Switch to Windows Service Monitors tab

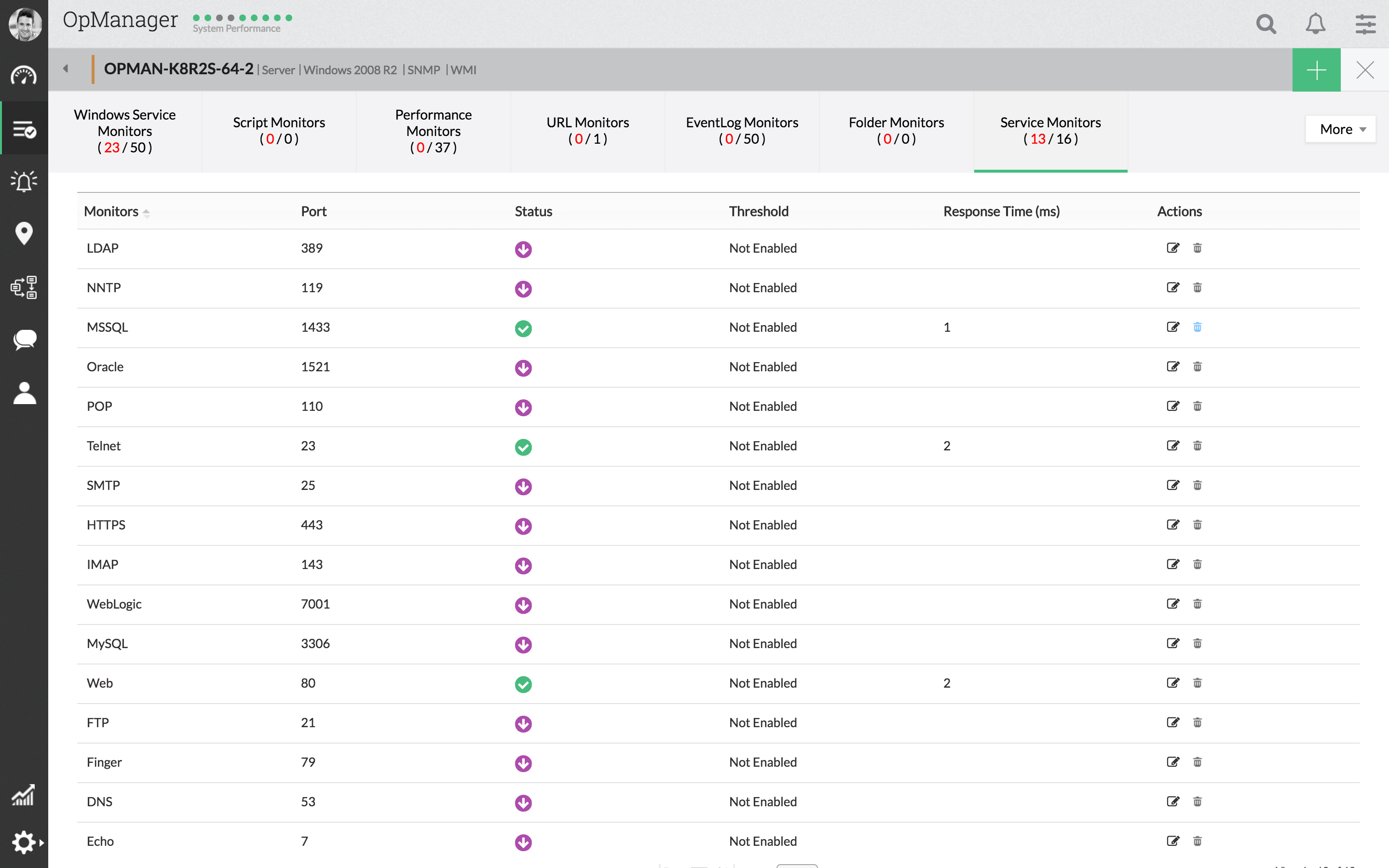point(124,131)
